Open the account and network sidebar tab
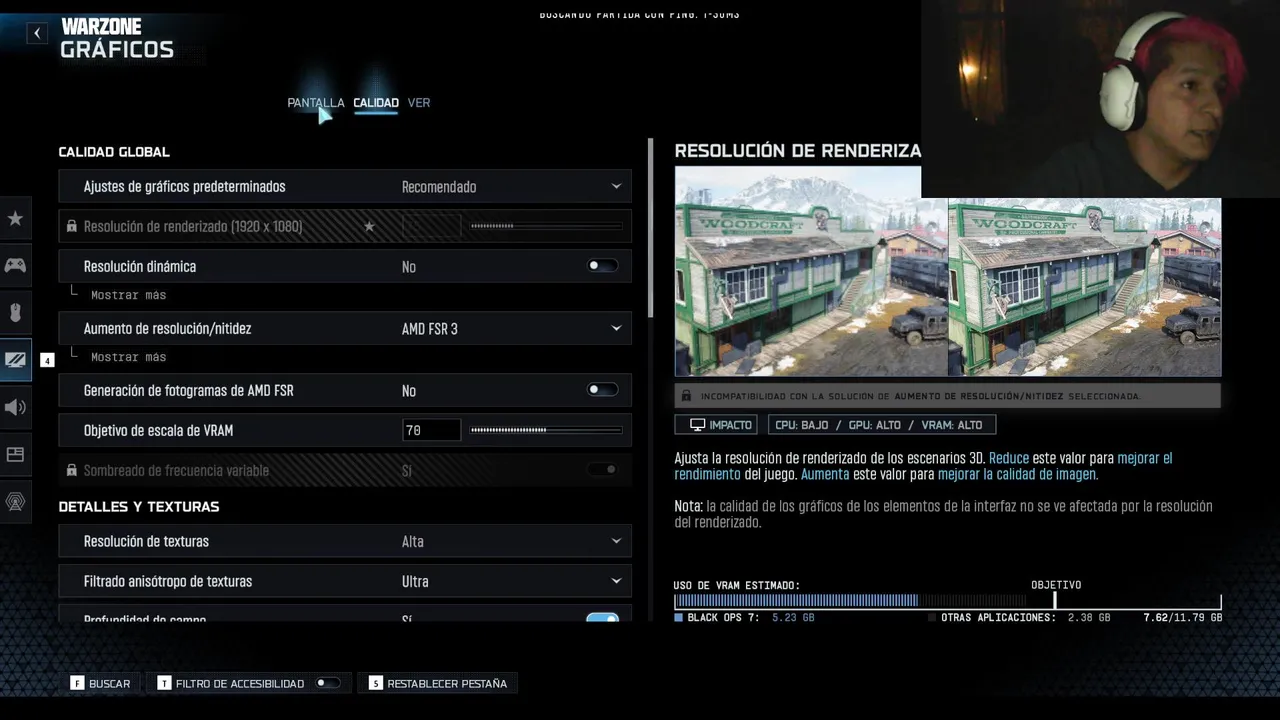The width and height of the screenshot is (1280, 720). (x=15, y=502)
